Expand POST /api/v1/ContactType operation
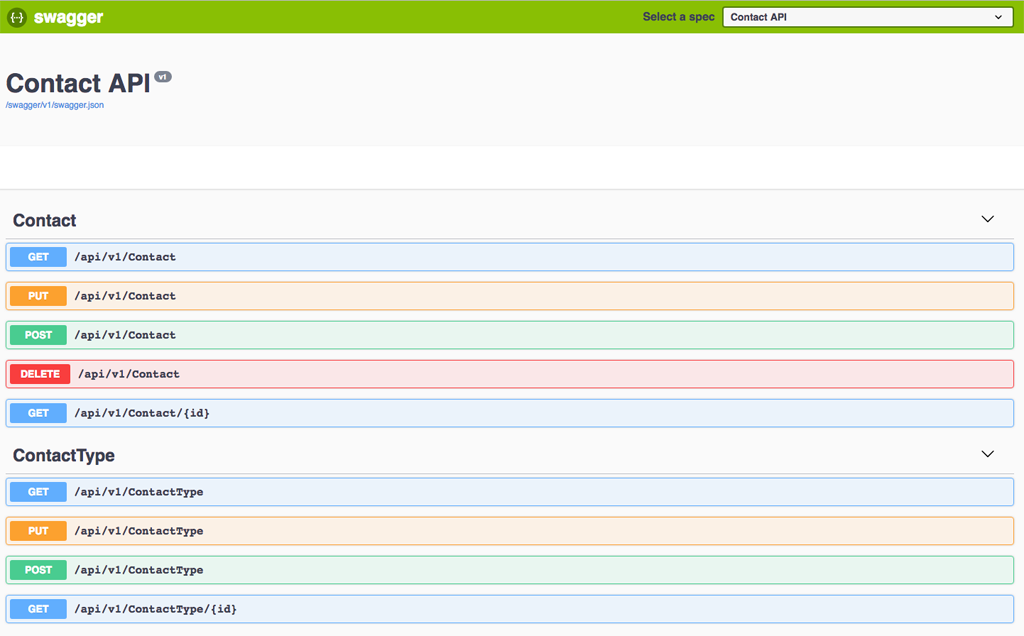Viewport: 1024px width, 636px height. click(509, 570)
